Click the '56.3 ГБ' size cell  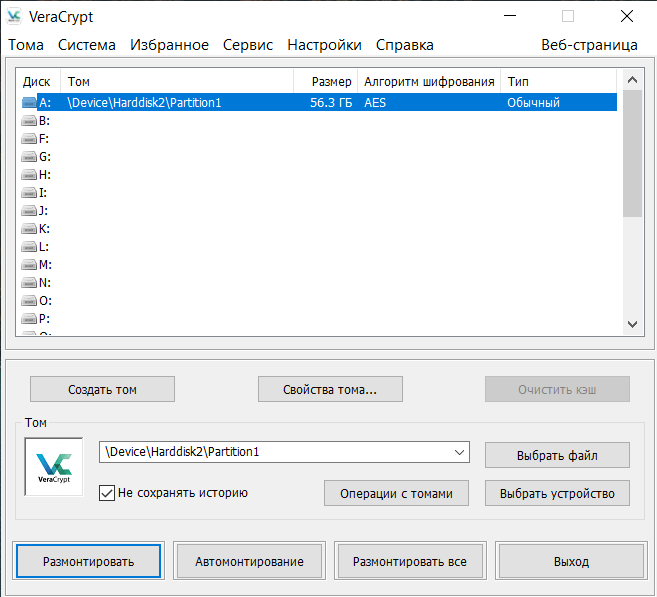[331, 103]
